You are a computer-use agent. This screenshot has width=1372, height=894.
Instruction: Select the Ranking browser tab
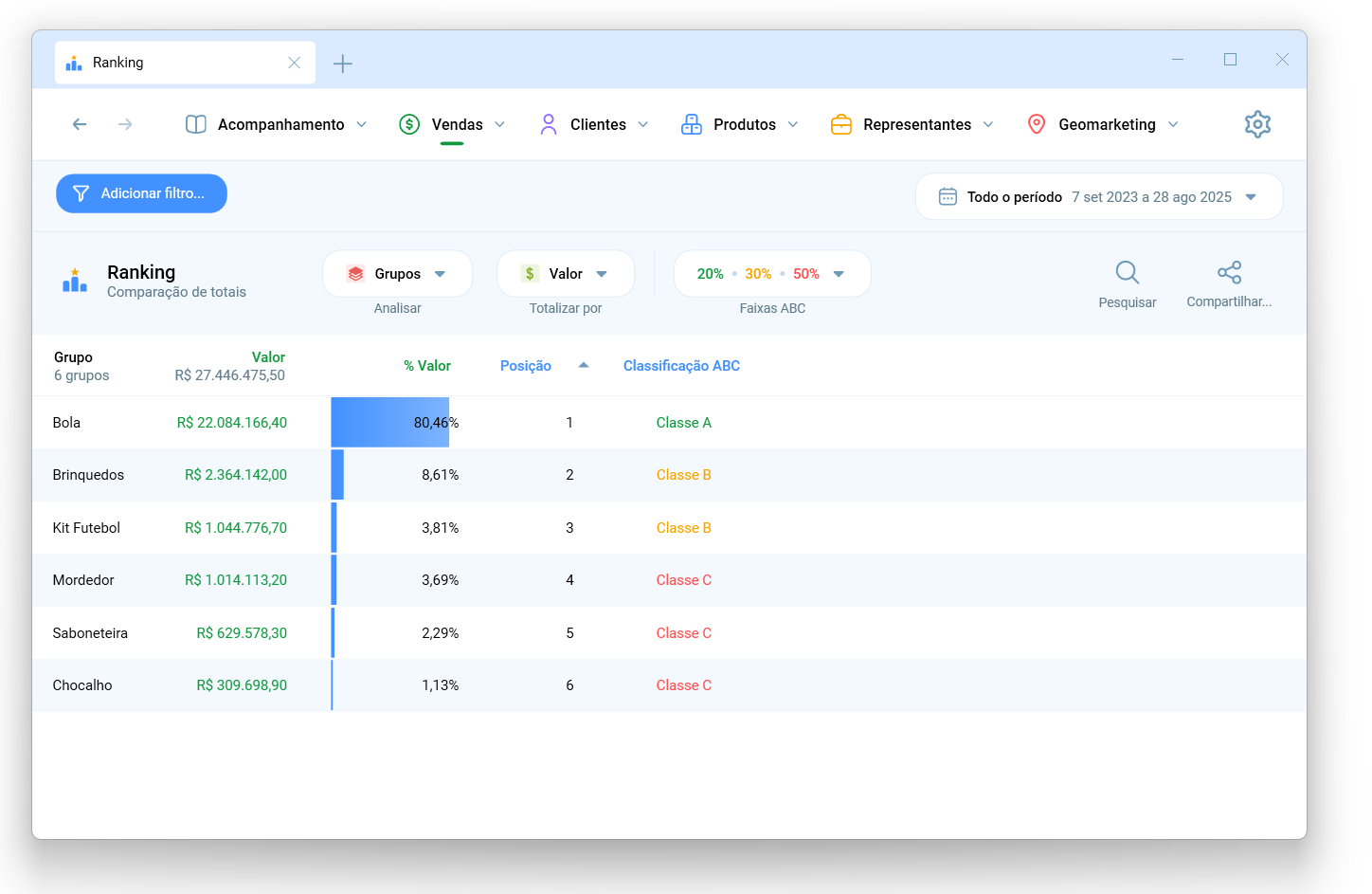[x=185, y=63]
